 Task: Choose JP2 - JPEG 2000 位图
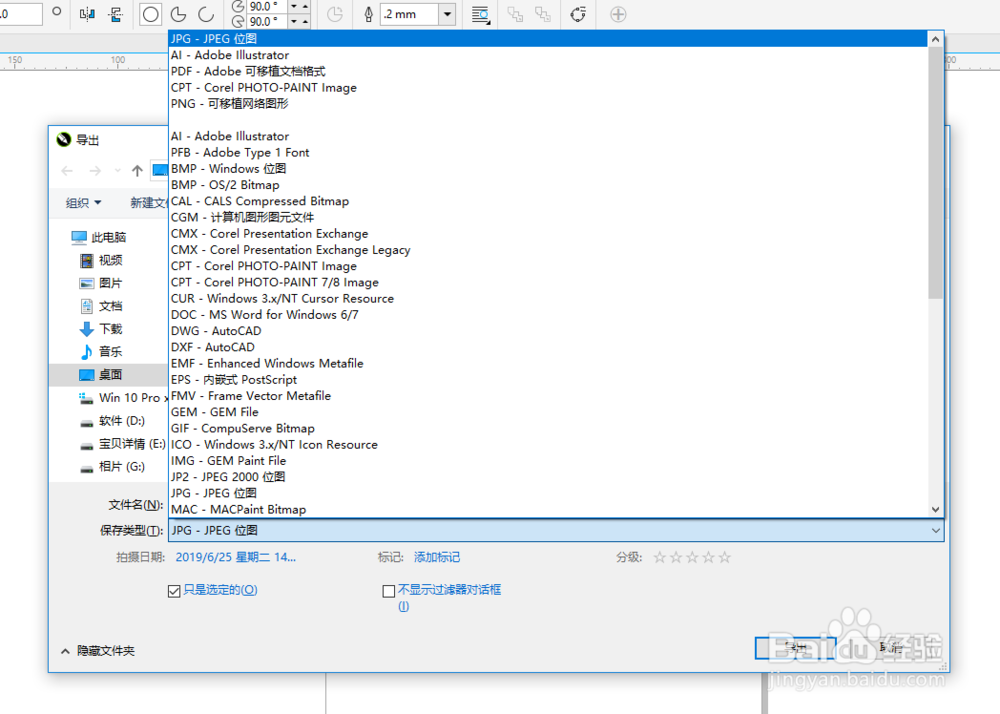(548, 477)
